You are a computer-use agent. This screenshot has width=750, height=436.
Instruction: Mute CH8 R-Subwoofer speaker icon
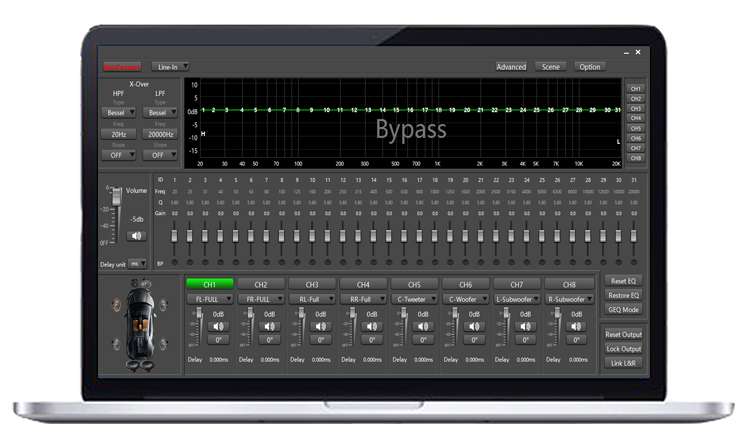coord(576,326)
